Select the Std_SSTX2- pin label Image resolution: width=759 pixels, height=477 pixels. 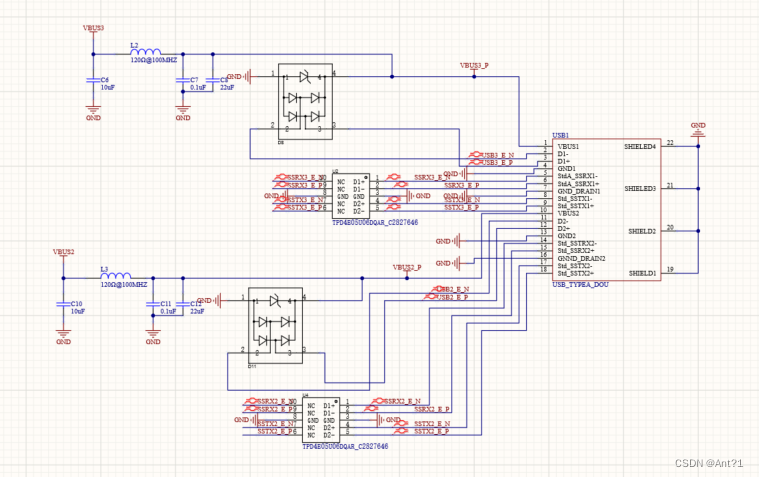(x=575, y=266)
